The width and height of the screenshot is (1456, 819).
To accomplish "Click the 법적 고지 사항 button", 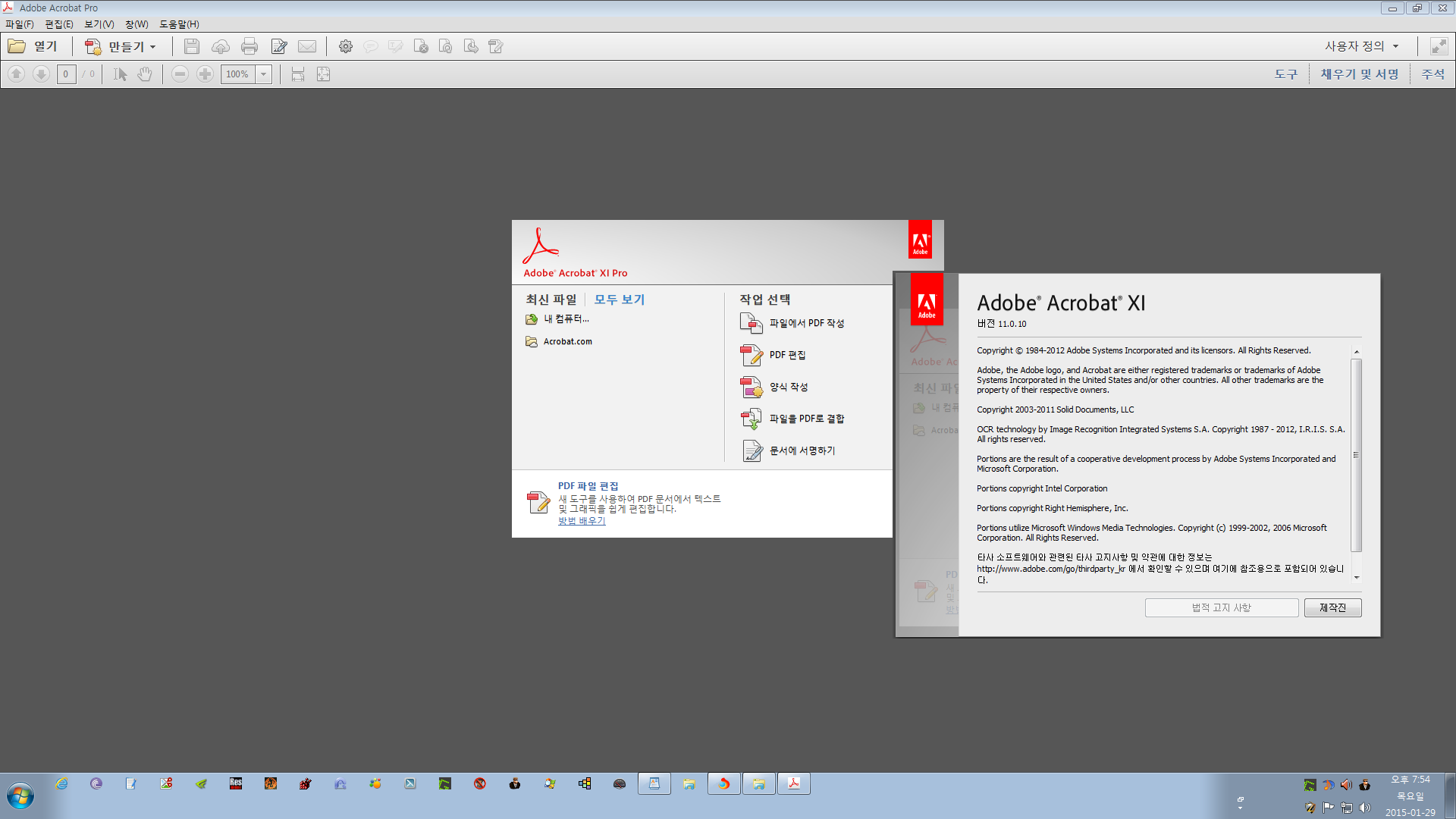I will tap(1222, 608).
